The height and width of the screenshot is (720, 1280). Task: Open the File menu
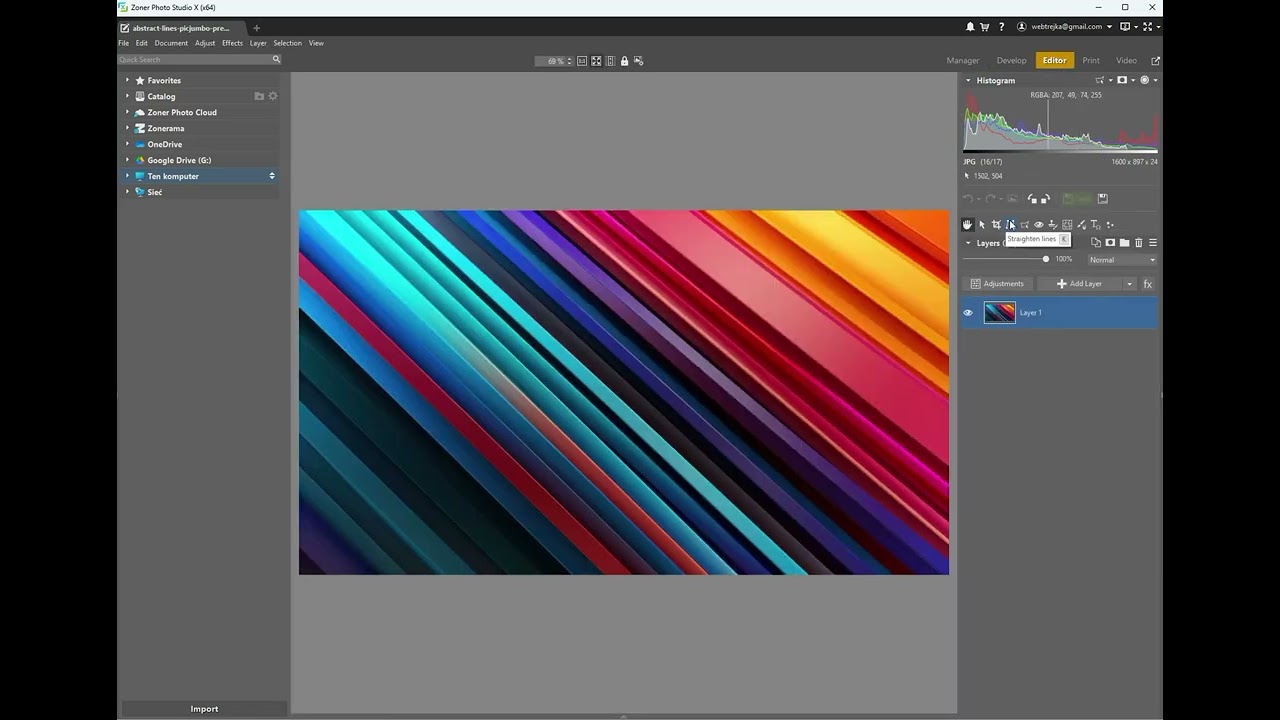124,43
